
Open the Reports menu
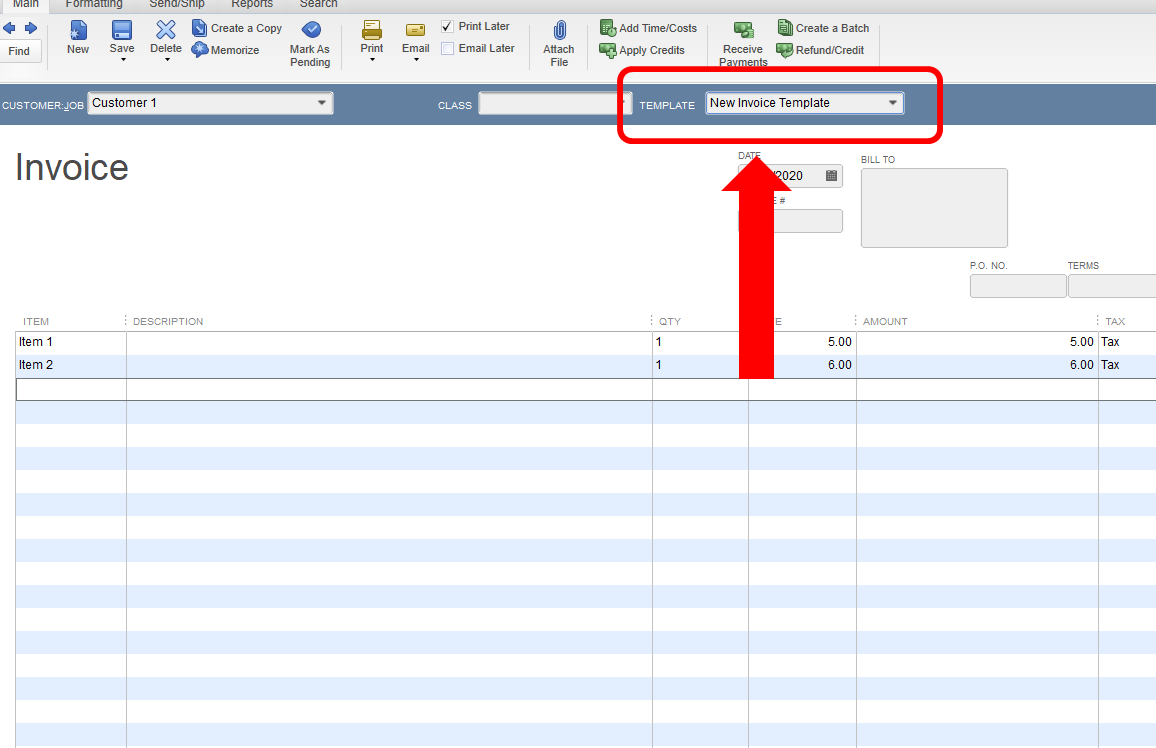(251, 4)
